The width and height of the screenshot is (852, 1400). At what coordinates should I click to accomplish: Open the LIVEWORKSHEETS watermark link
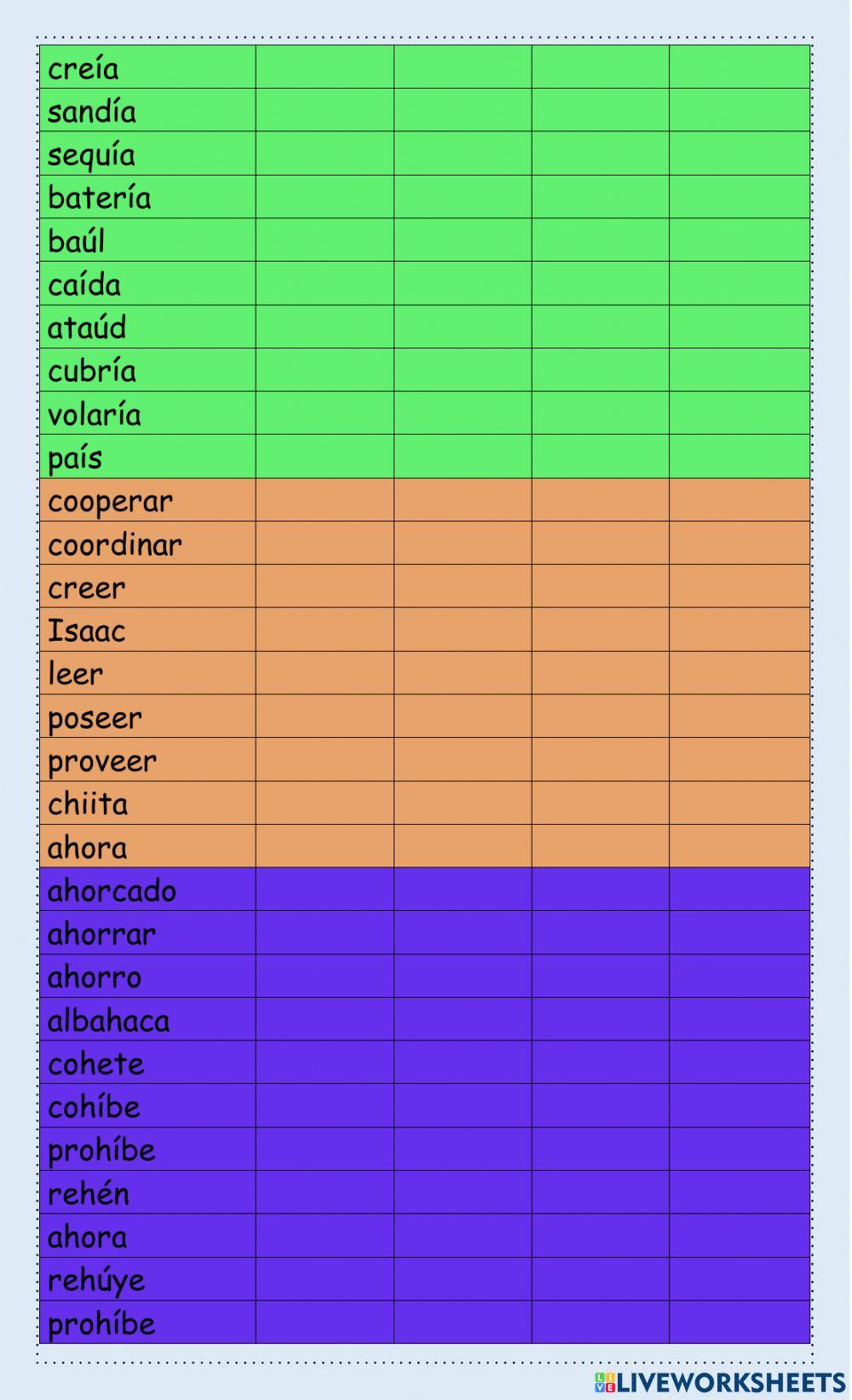click(x=731, y=1382)
